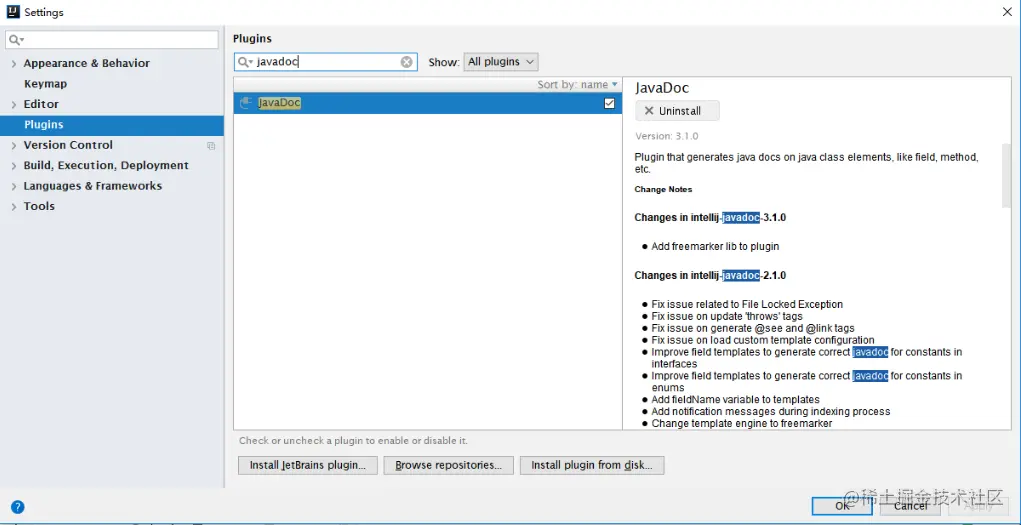This screenshot has height=525, width=1021.
Task: Click Browse repositories button
Action: point(449,465)
